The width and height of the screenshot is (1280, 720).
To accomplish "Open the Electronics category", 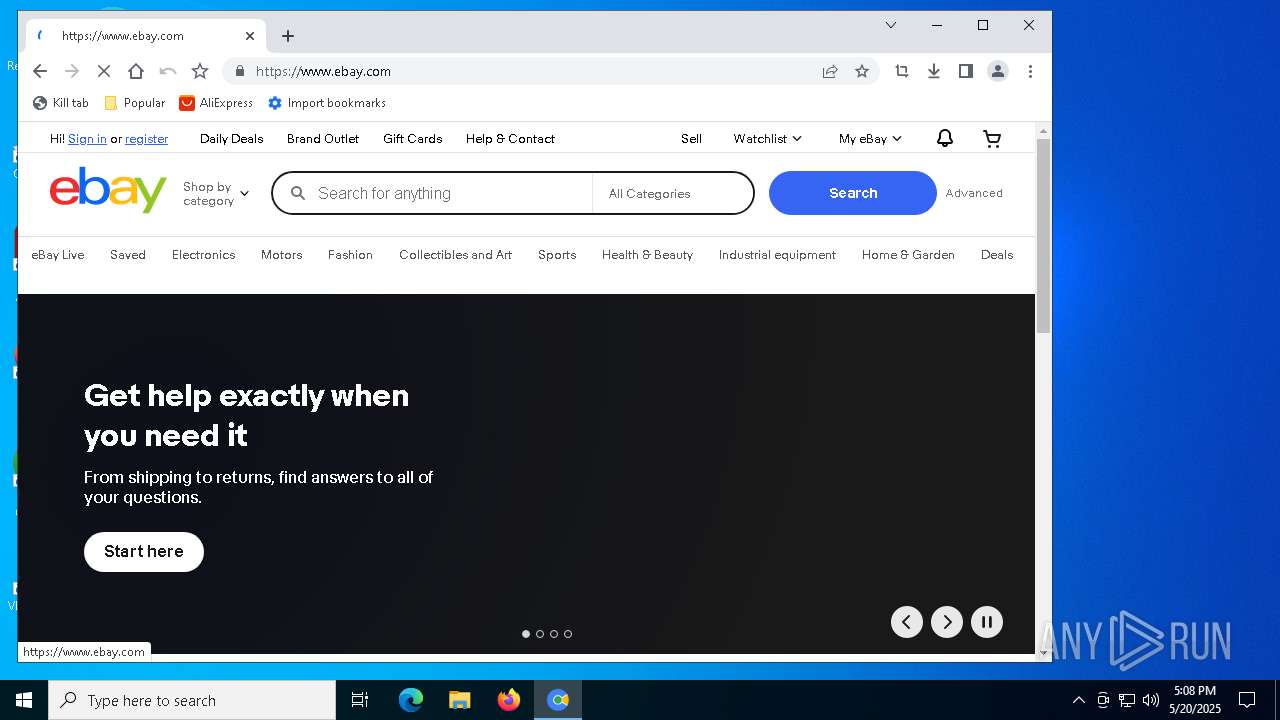I will pos(203,255).
